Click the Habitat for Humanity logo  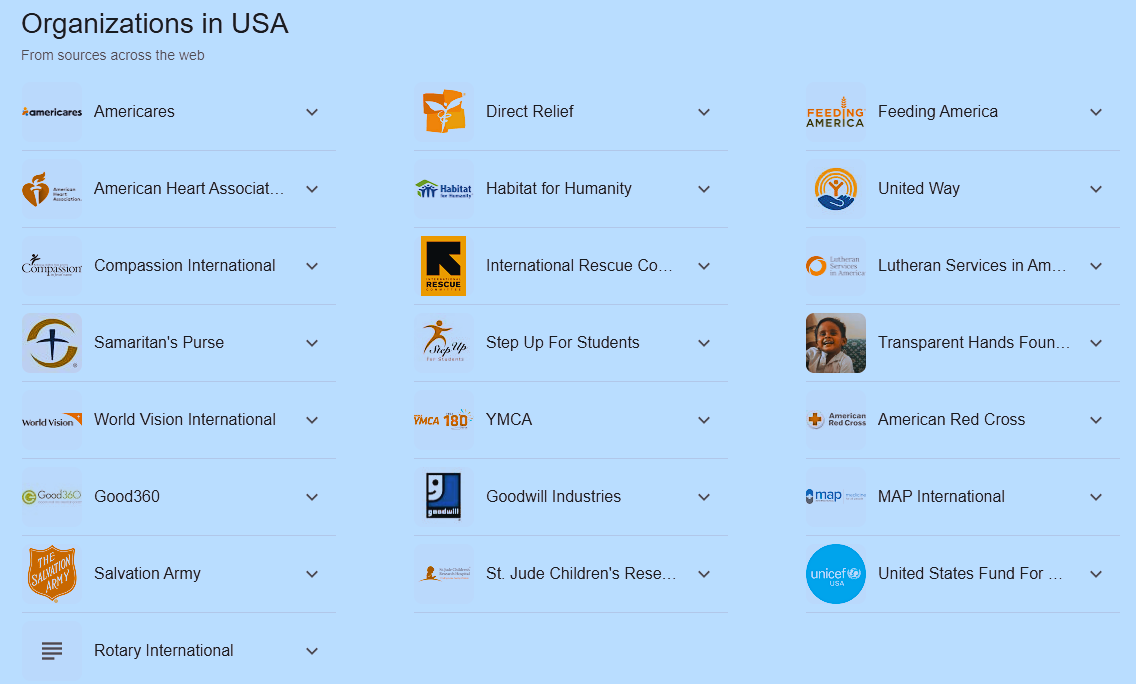click(444, 189)
